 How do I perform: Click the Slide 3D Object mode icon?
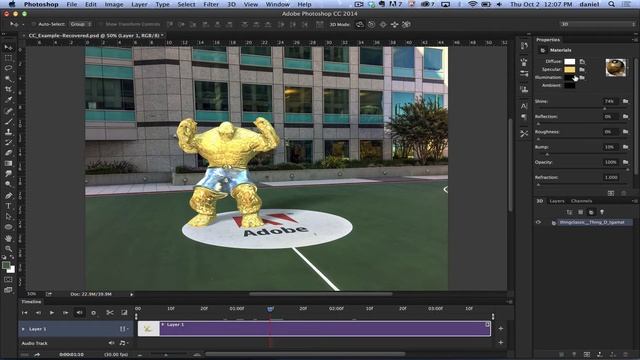pos(394,24)
